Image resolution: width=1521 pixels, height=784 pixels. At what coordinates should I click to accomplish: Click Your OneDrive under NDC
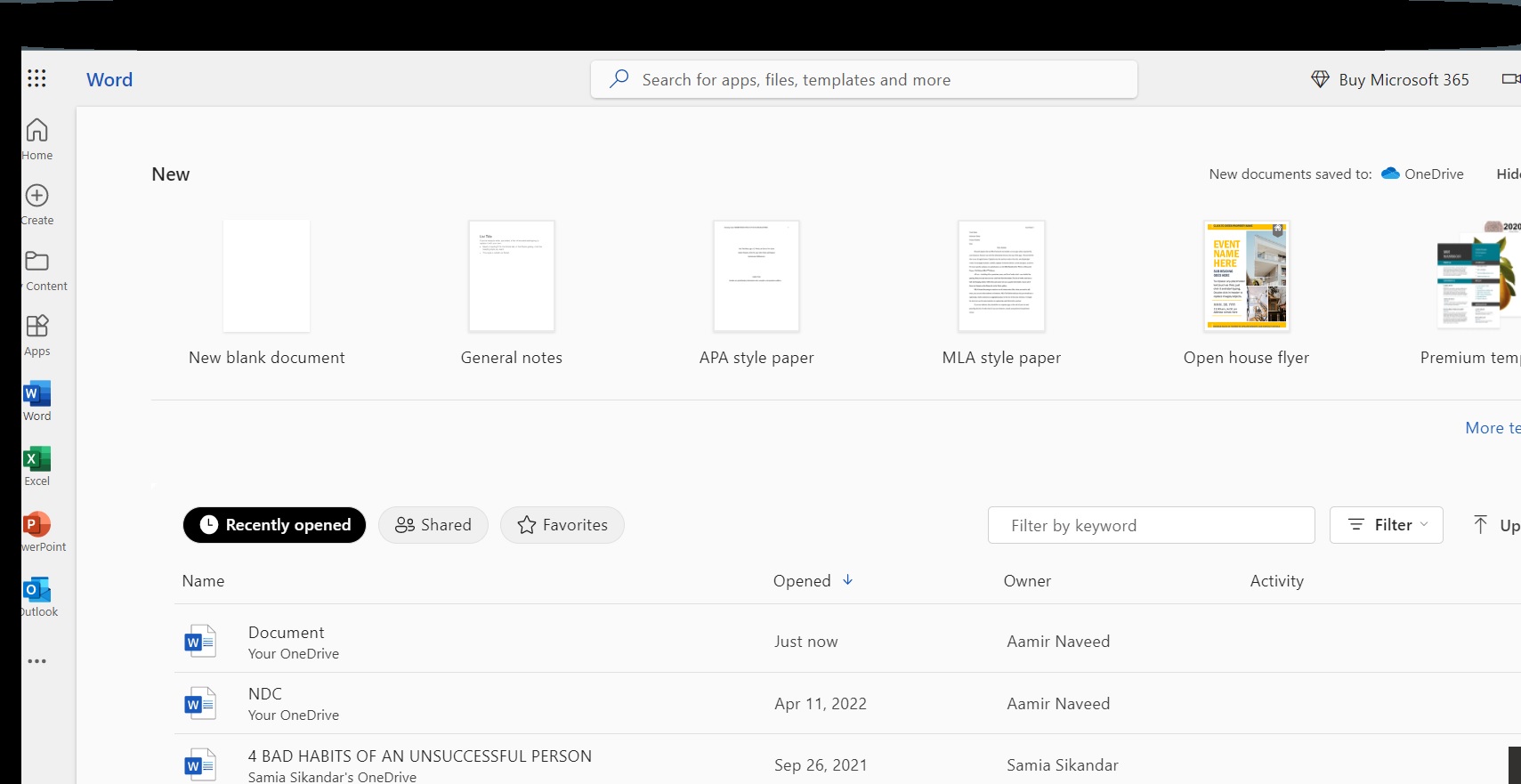pos(294,715)
